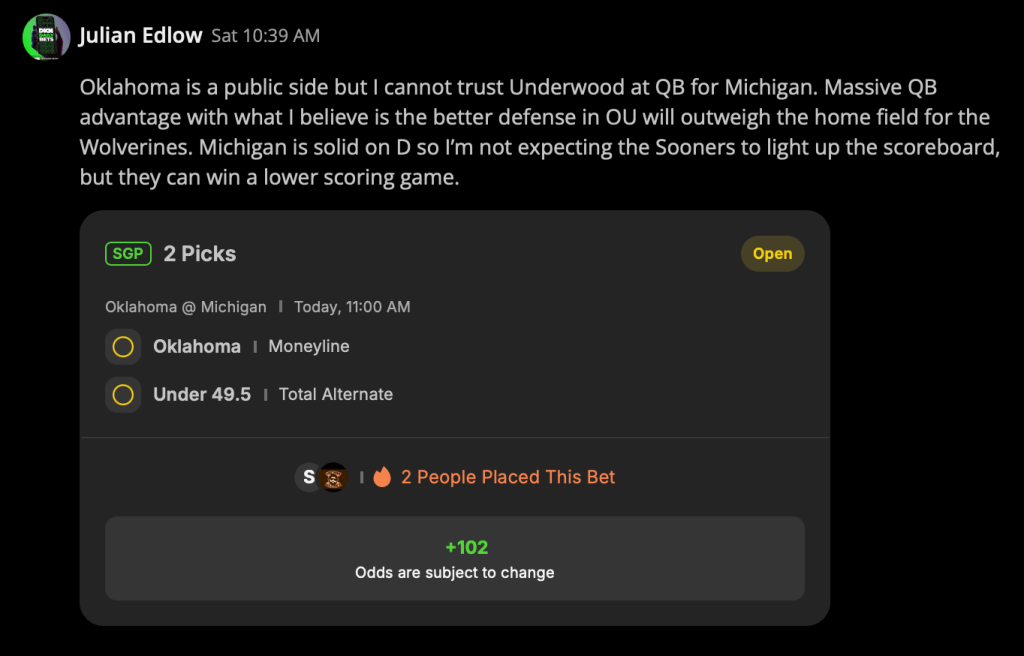The image size is (1024, 656).
Task: Click the Sat 10:39 AM timestamp
Action: [x=266, y=35]
